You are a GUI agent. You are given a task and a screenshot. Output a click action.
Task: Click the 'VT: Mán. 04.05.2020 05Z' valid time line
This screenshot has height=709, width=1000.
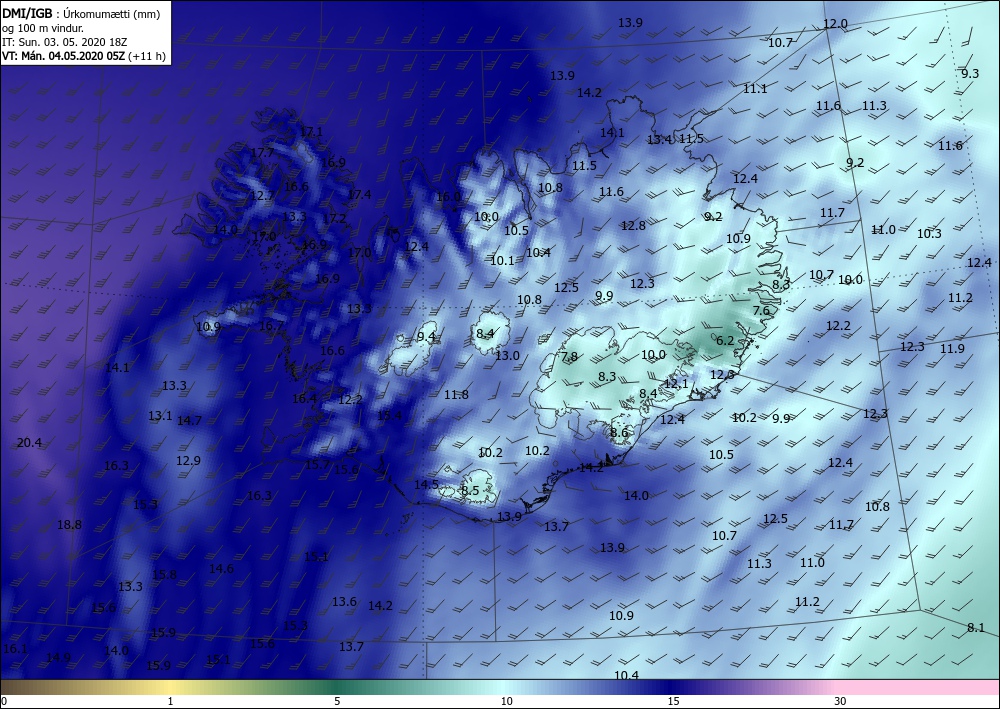[64, 56]
